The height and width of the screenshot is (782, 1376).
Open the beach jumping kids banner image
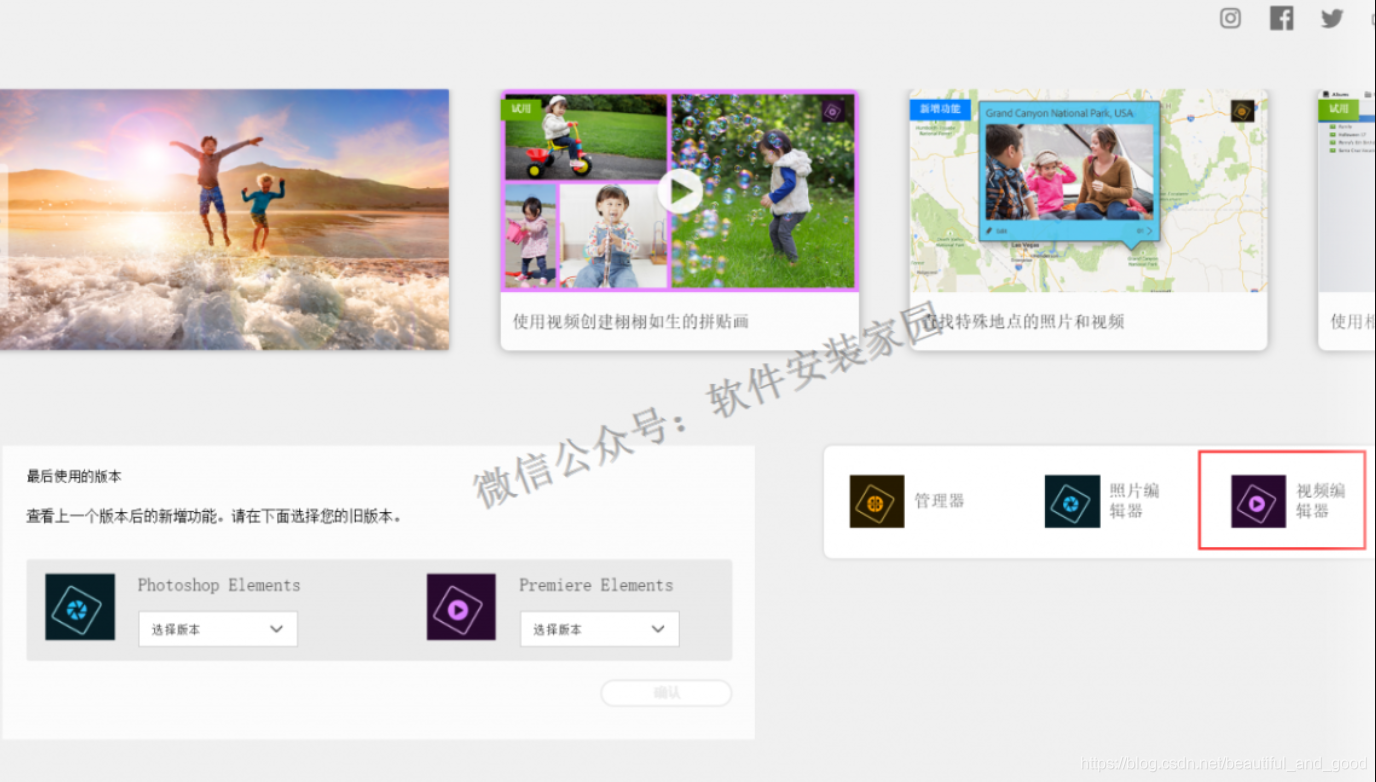(x=224, y=219)
